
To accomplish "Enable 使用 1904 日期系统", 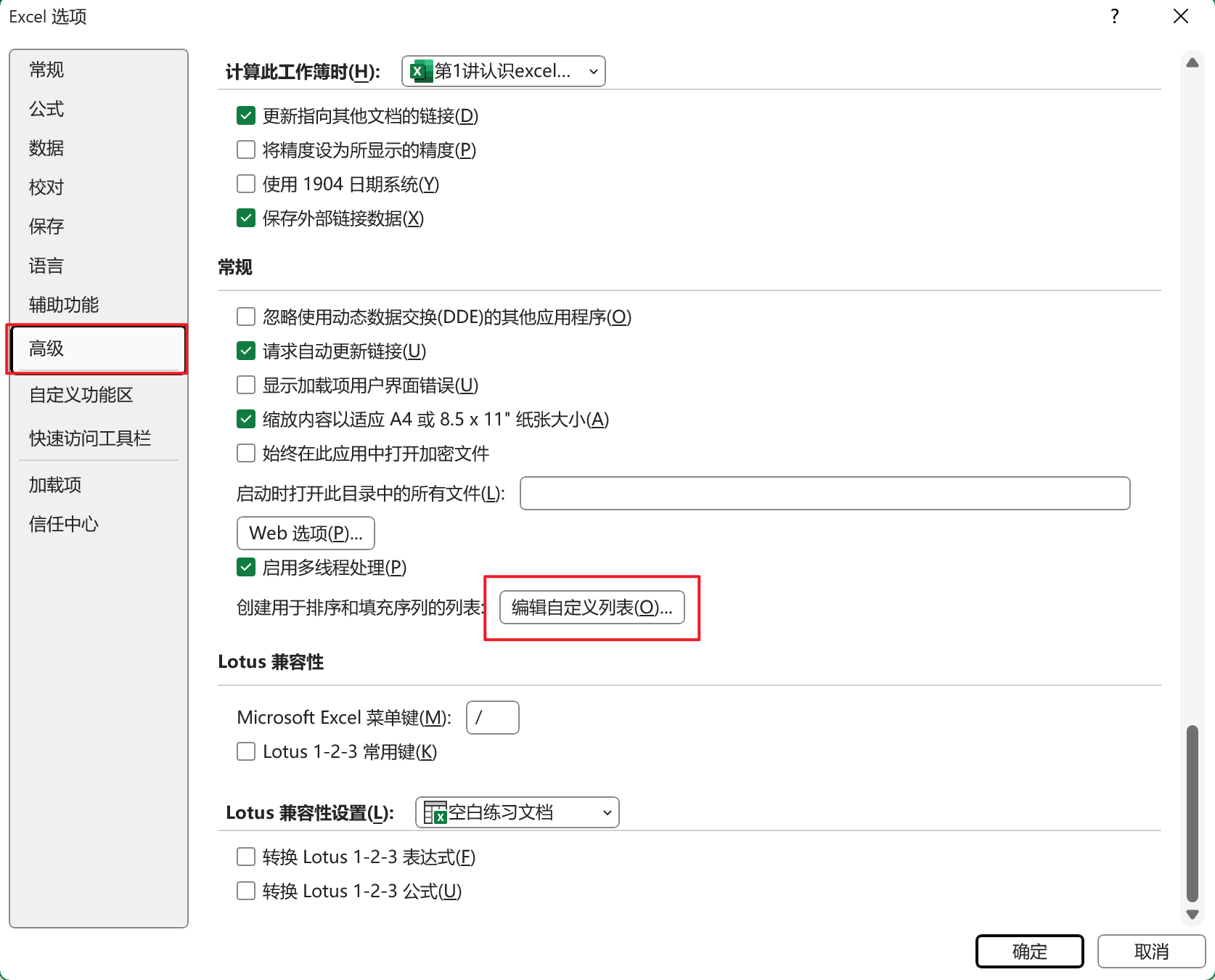I will [x=246, y=184].
